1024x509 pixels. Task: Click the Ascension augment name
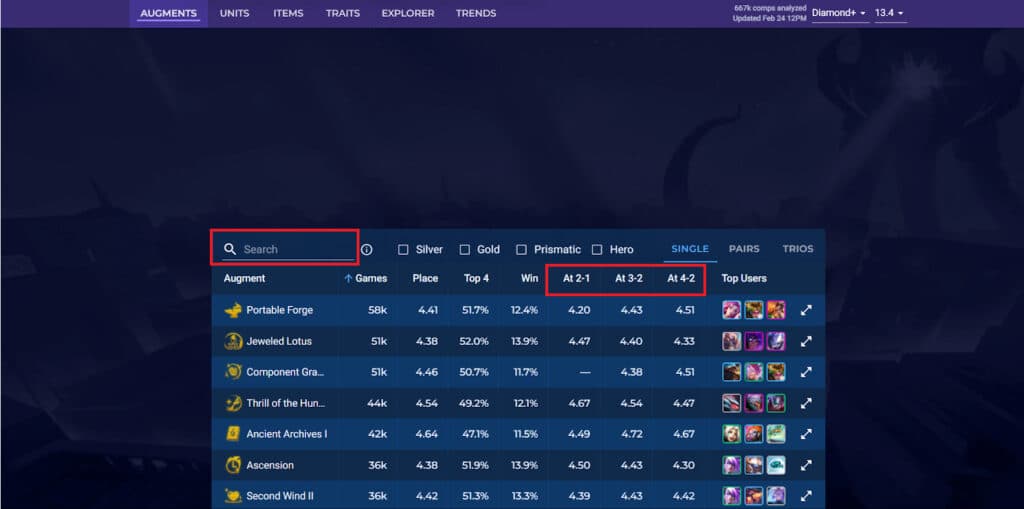click(x=270, y=465)
